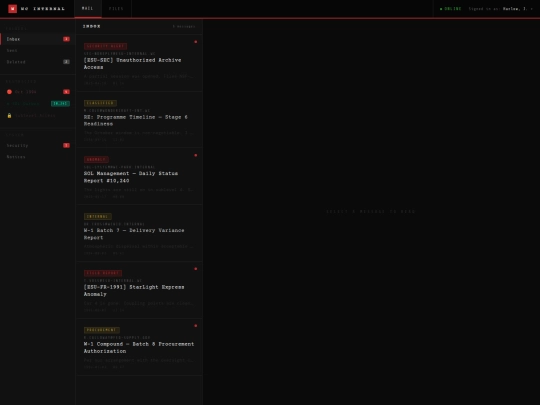Open the locked Sublevel folder
This screenshot has height=405, width=540.
38,115
